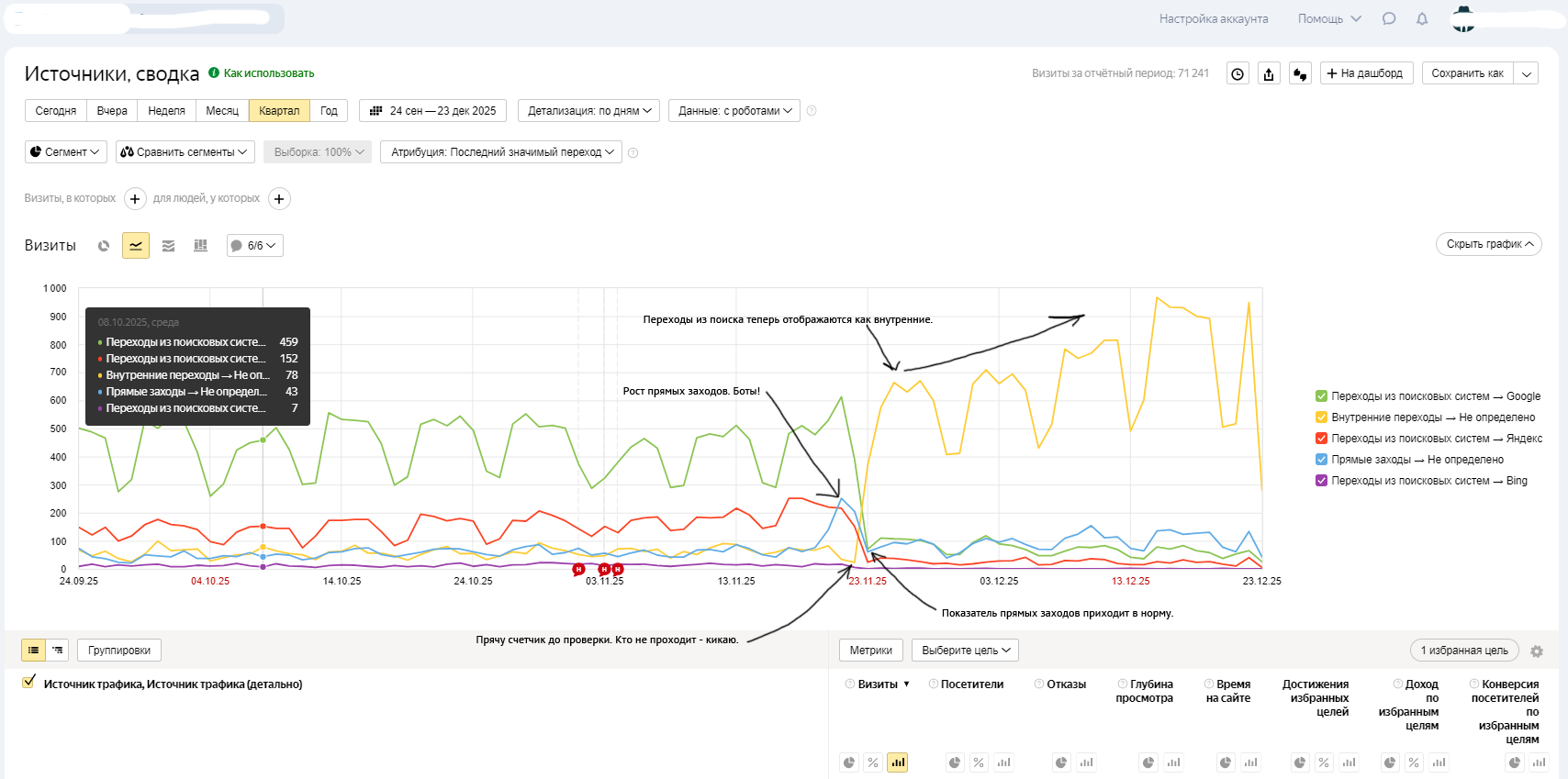
Task: Expand the Детализация: по дням dropdown
Action: (589, 111)
